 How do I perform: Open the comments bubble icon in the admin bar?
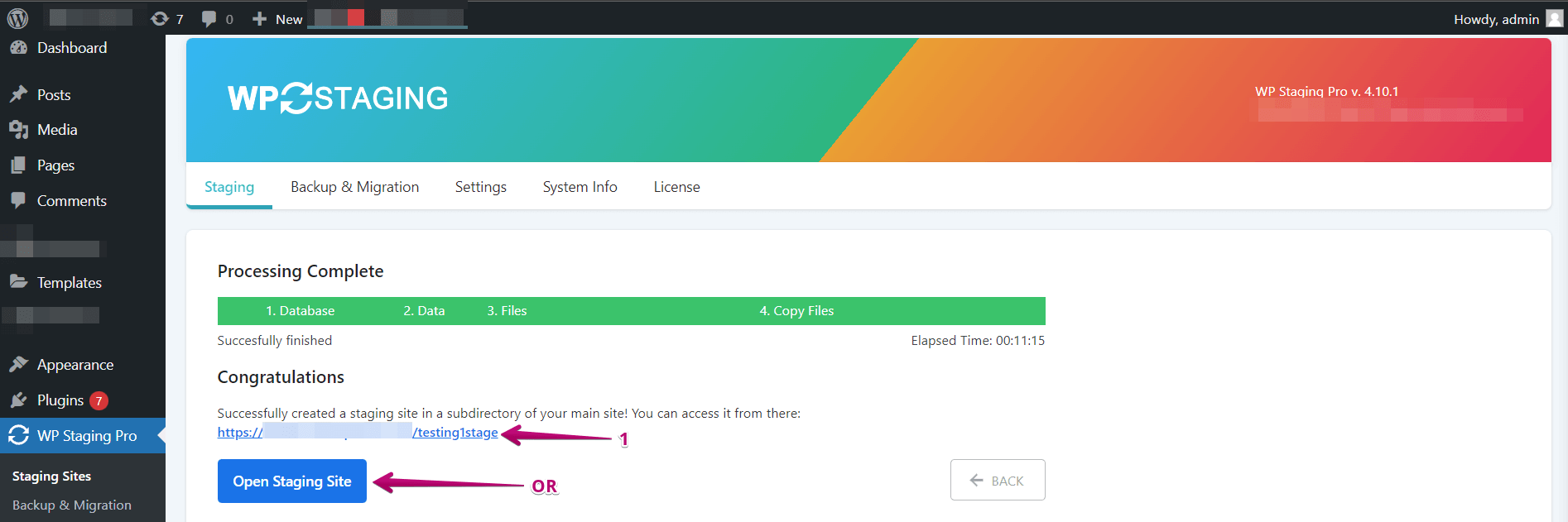[209, 18]
